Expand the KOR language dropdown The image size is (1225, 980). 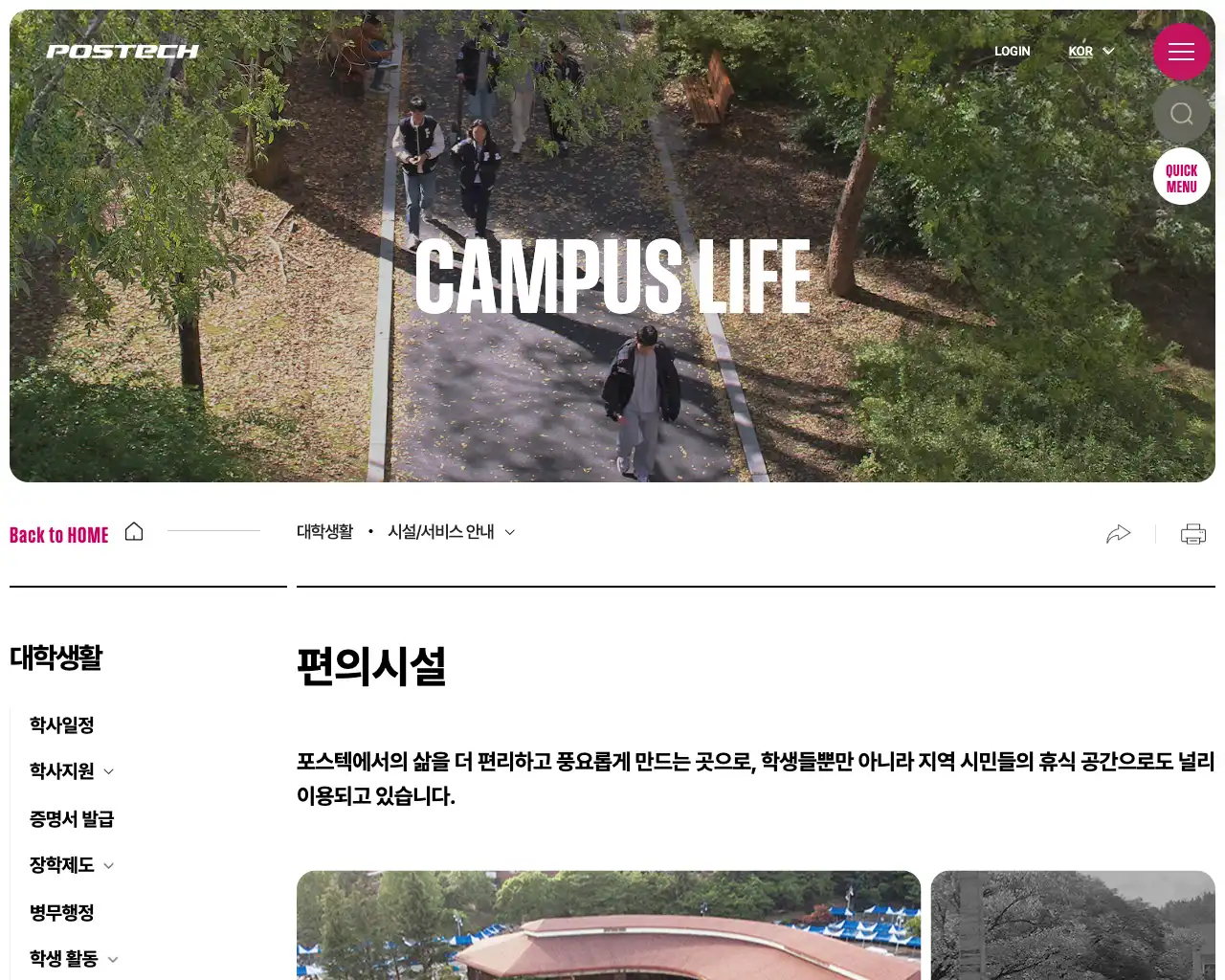[1092, 52]
